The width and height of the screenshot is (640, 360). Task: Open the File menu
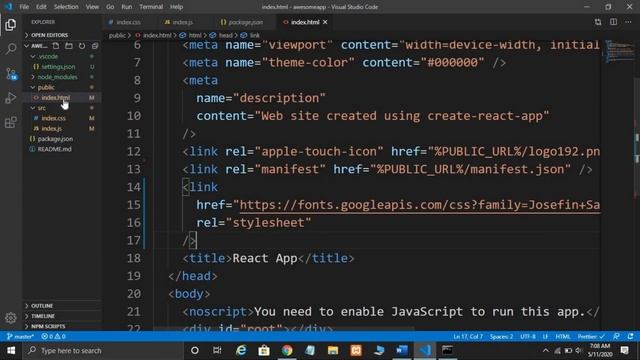click(x=24, y=7)
